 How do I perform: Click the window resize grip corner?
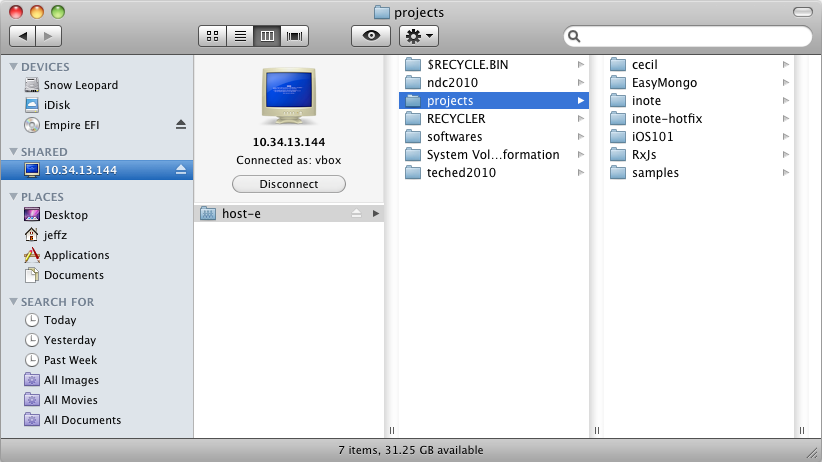point(814,454)
